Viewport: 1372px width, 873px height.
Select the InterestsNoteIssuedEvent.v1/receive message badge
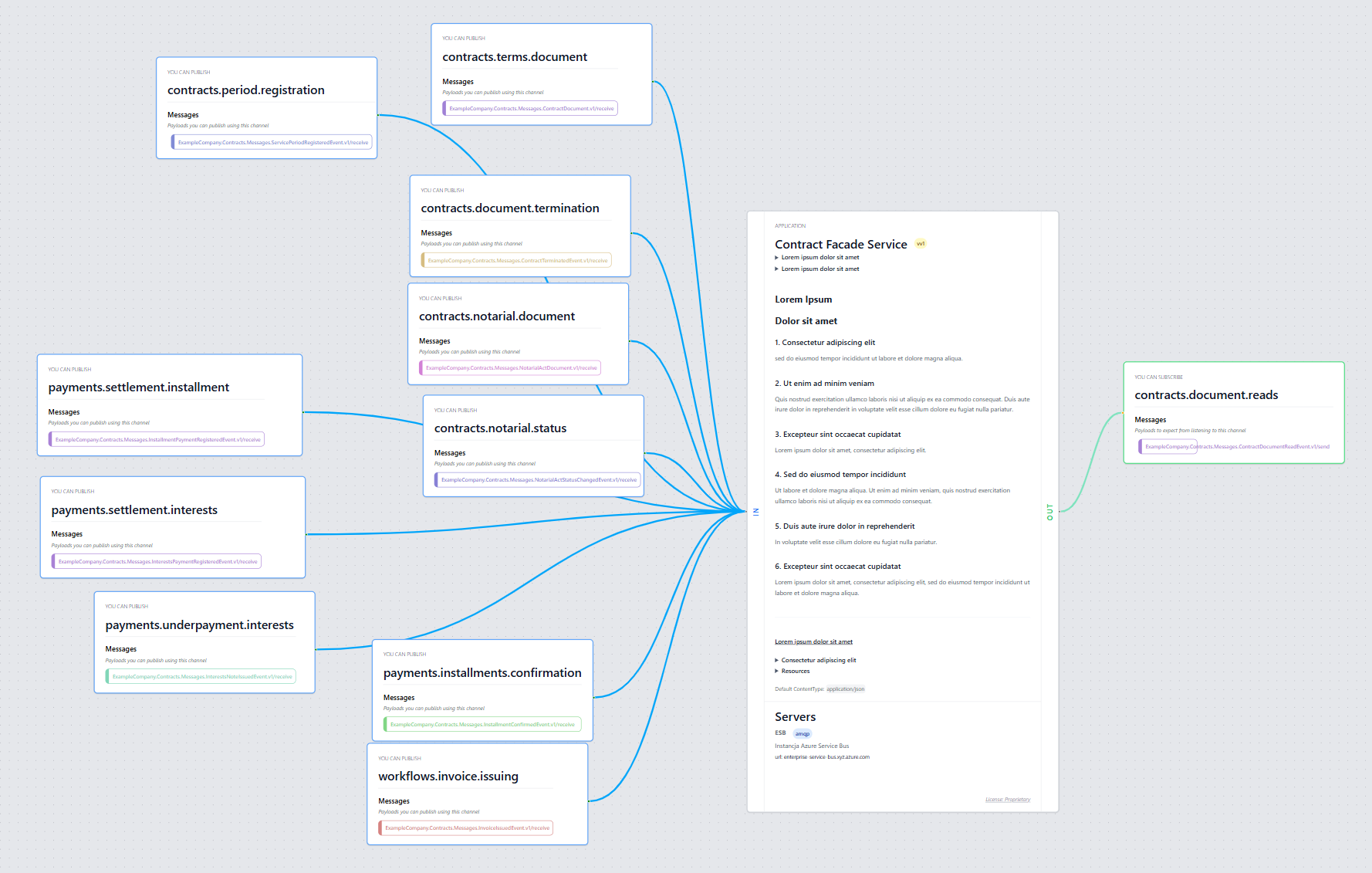[x=201, y=677]
